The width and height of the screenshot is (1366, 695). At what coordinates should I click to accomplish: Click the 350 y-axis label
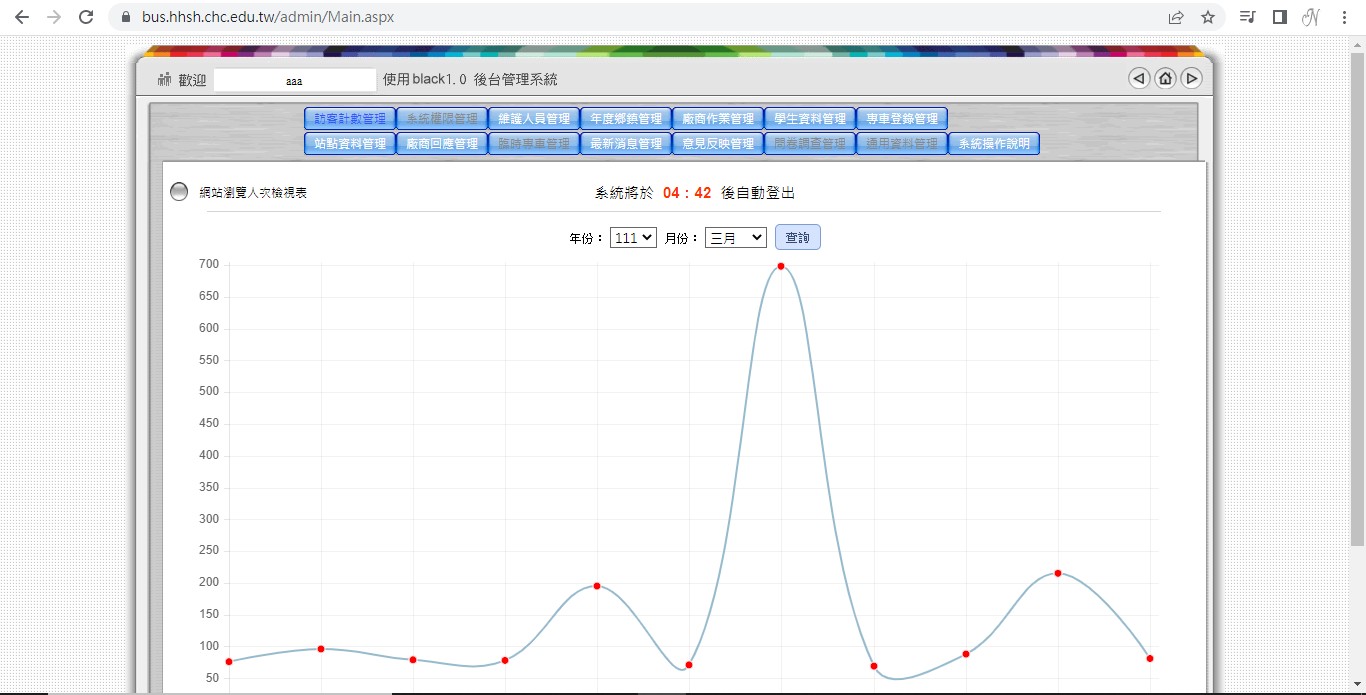pyautogui.click(x=208, y=487)
